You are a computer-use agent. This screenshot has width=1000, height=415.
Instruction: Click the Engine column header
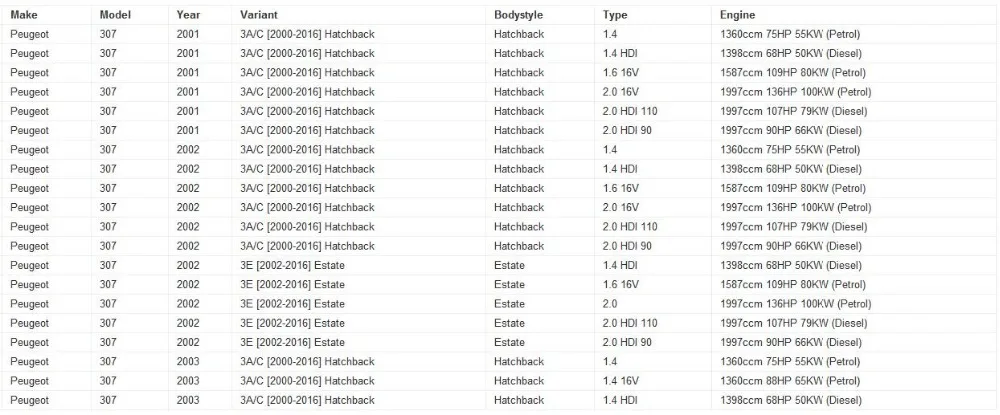coord(737,15)
